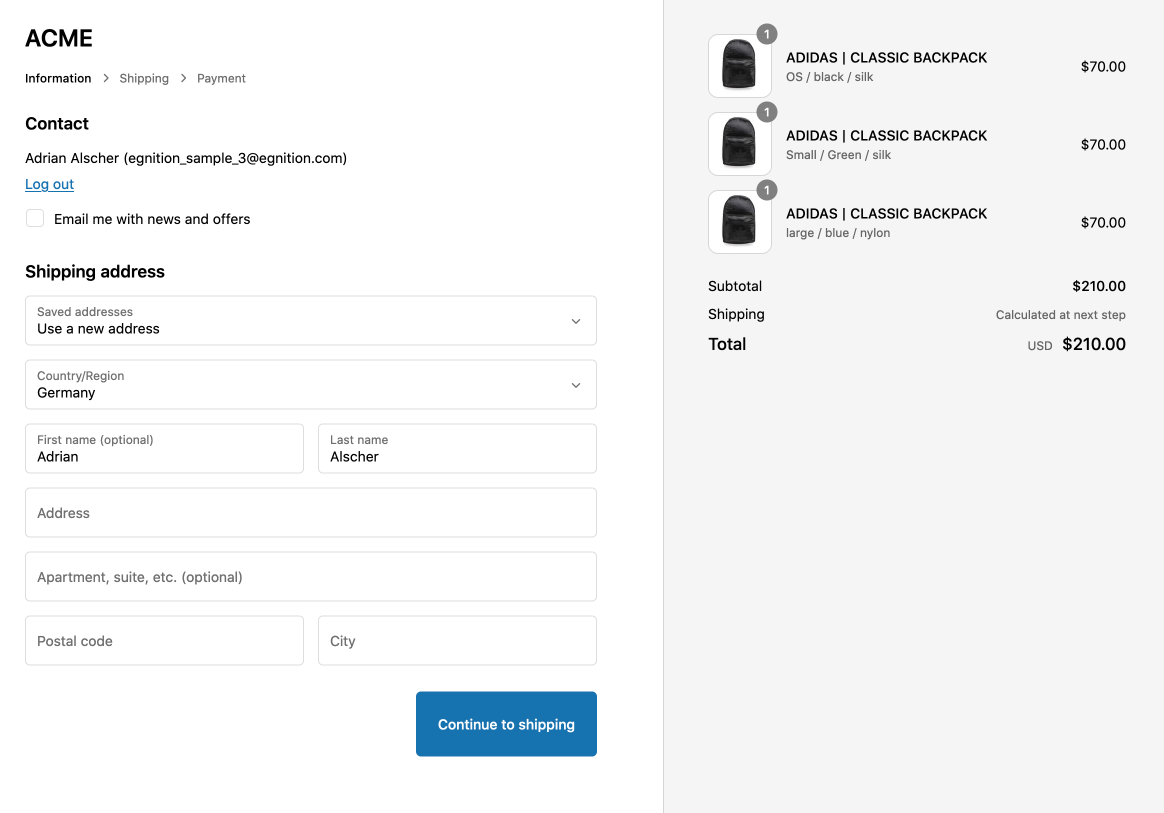Click into the City field
This screenshot has width=1164, height=813.
coord(457,640)
